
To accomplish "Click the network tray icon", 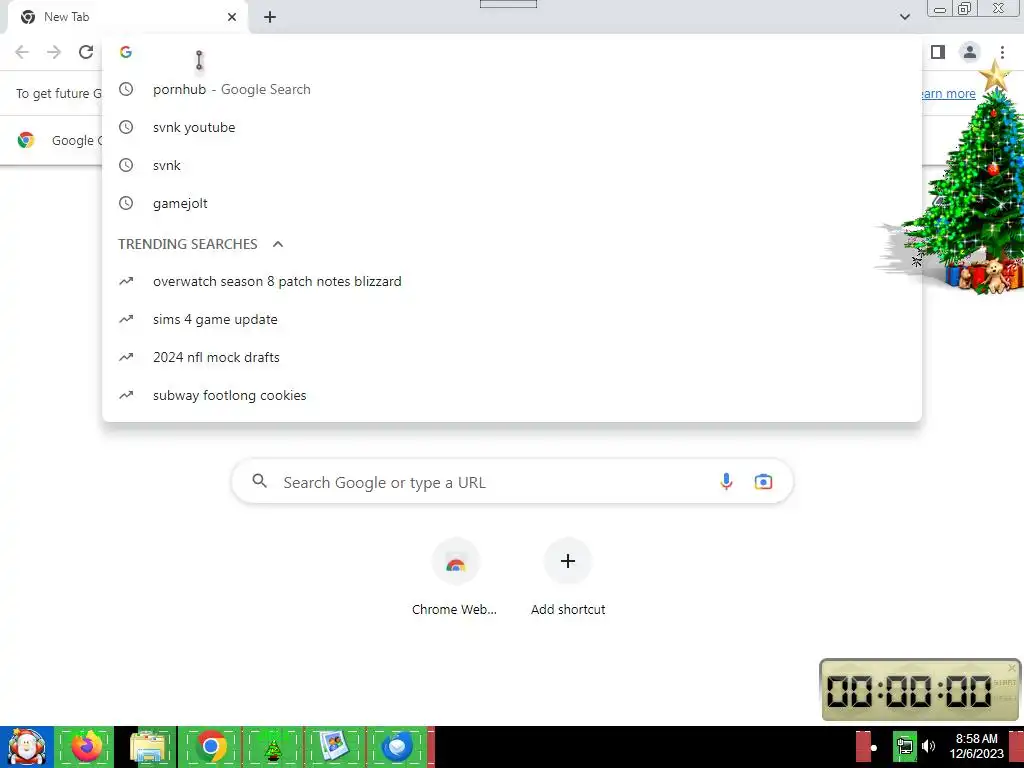I will click(x=904, y=747).
